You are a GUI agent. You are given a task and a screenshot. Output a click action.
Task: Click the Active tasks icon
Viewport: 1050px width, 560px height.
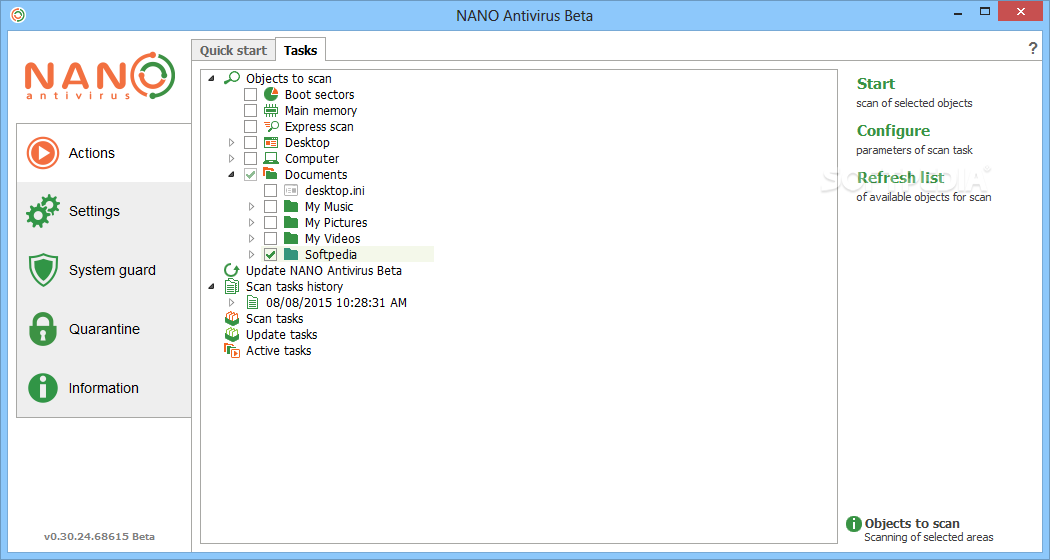(232, 350)
